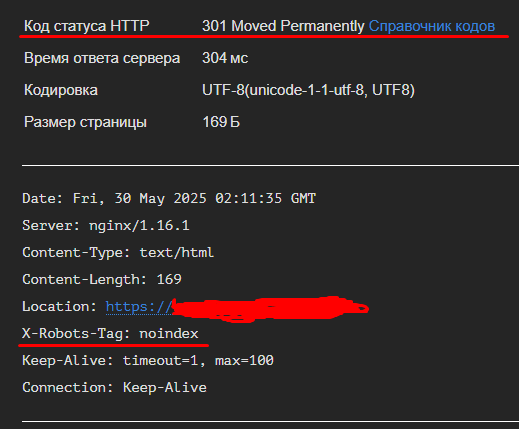This screenshot has height=429, width=519.
Task: Click the Location header name
Action: (x=59, y=307)
